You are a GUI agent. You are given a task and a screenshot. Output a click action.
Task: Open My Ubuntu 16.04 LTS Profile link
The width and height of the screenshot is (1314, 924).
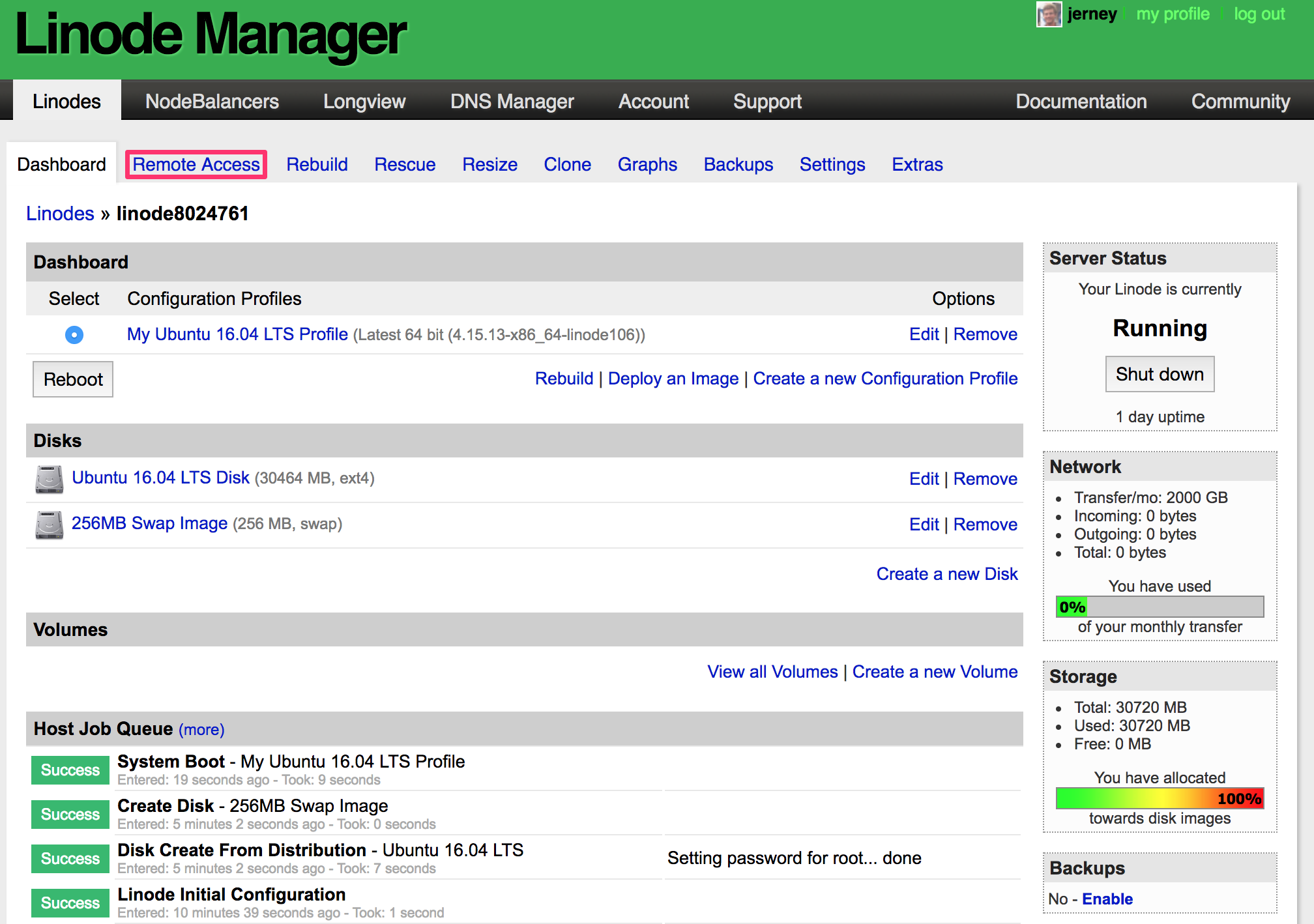(237, 334)
